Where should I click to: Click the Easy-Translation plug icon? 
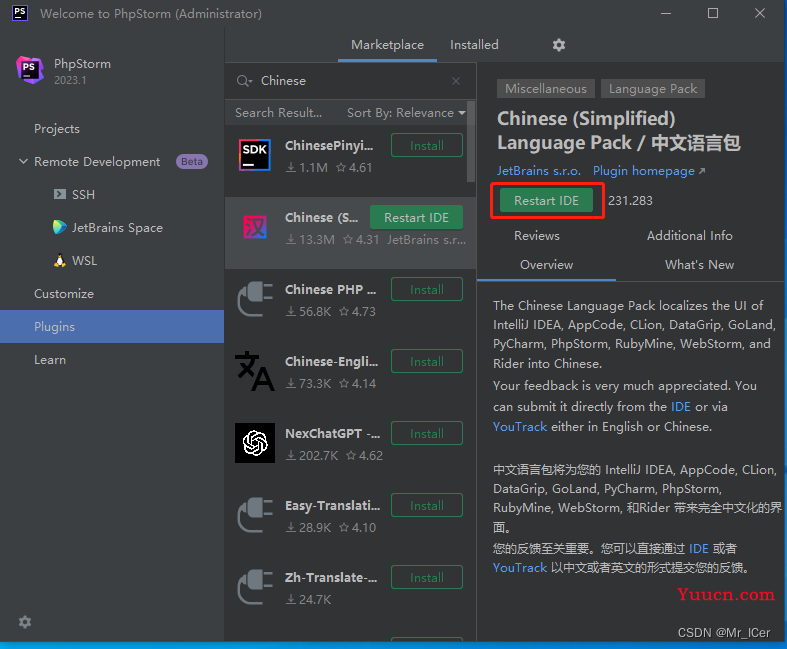pos(255,515)
